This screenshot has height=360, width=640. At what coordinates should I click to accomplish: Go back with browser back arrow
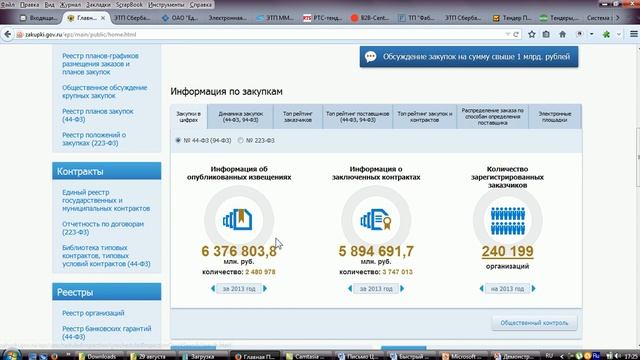[7, 35]
